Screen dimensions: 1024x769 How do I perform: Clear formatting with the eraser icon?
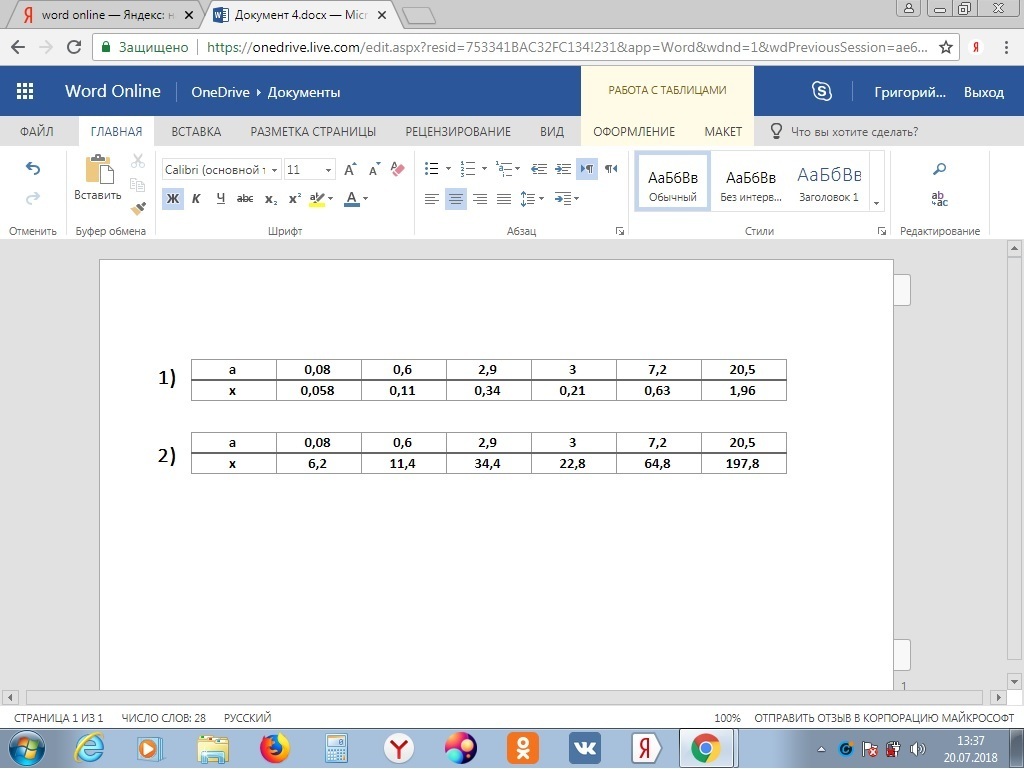(x=397, y=169)
